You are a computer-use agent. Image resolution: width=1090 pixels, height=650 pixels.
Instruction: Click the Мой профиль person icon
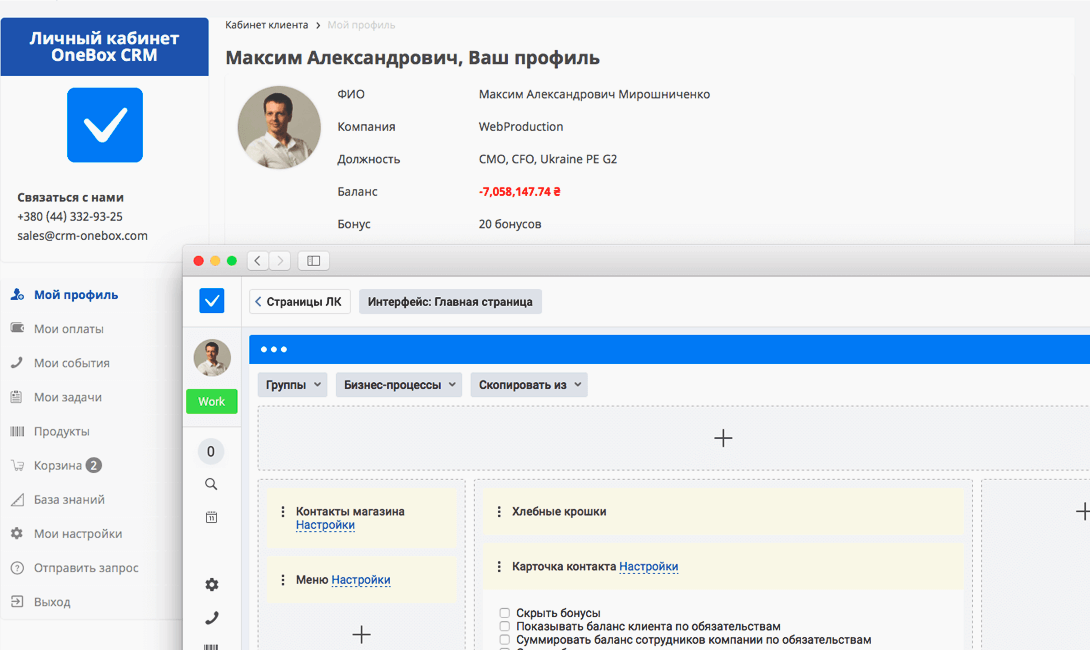(17, 294)
